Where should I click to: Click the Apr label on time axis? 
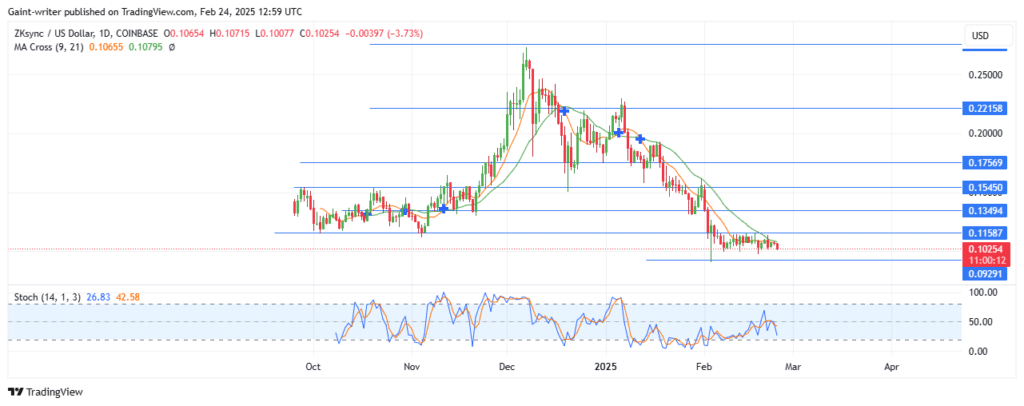pyautogui.click(x=891, y=367)
